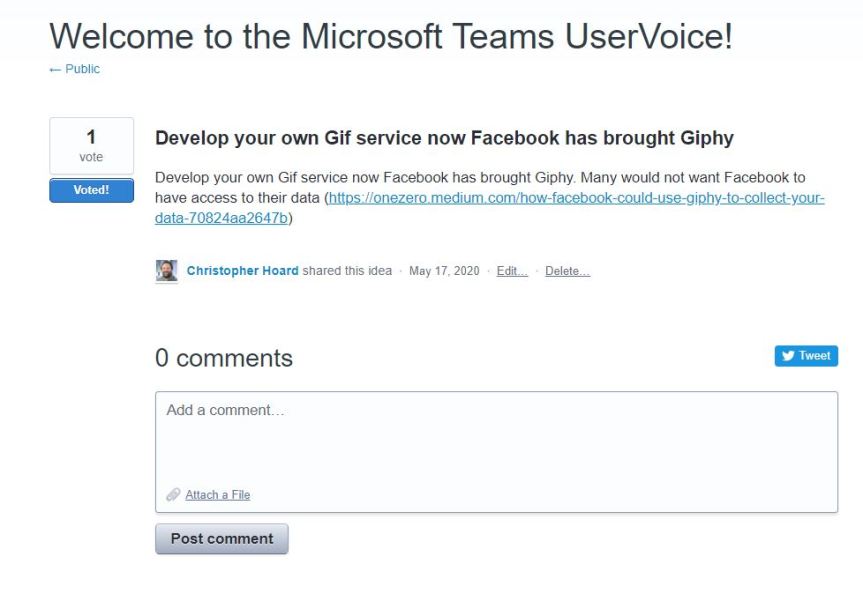This screenshot has width=863, height=616.
Task: Click the Twitter bird icon on Tweet button
Action: (788, 356)
